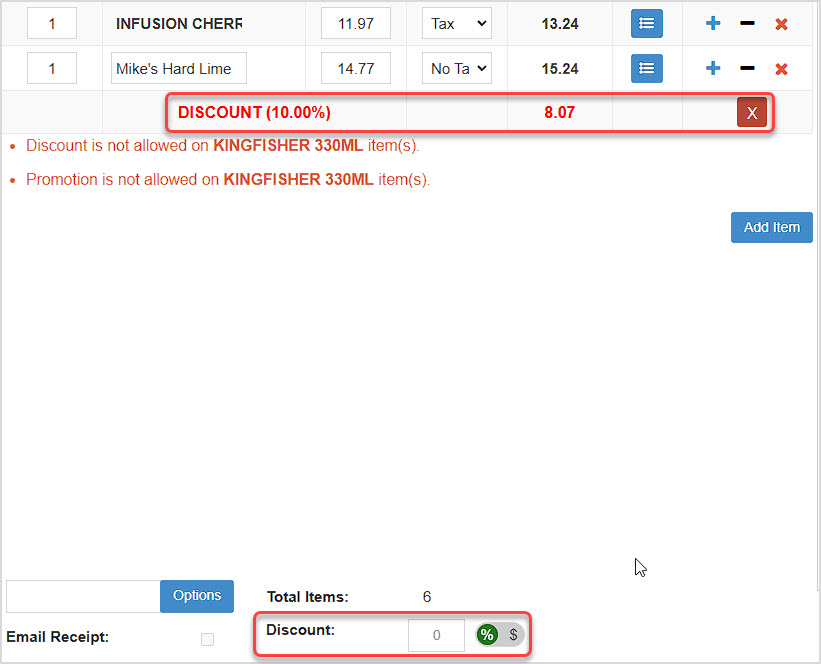This screenshot has height=664, width=821.
Task: Increase INFUSION CHERRY quantity with the plus icon
Action: [x=712, y=23]
